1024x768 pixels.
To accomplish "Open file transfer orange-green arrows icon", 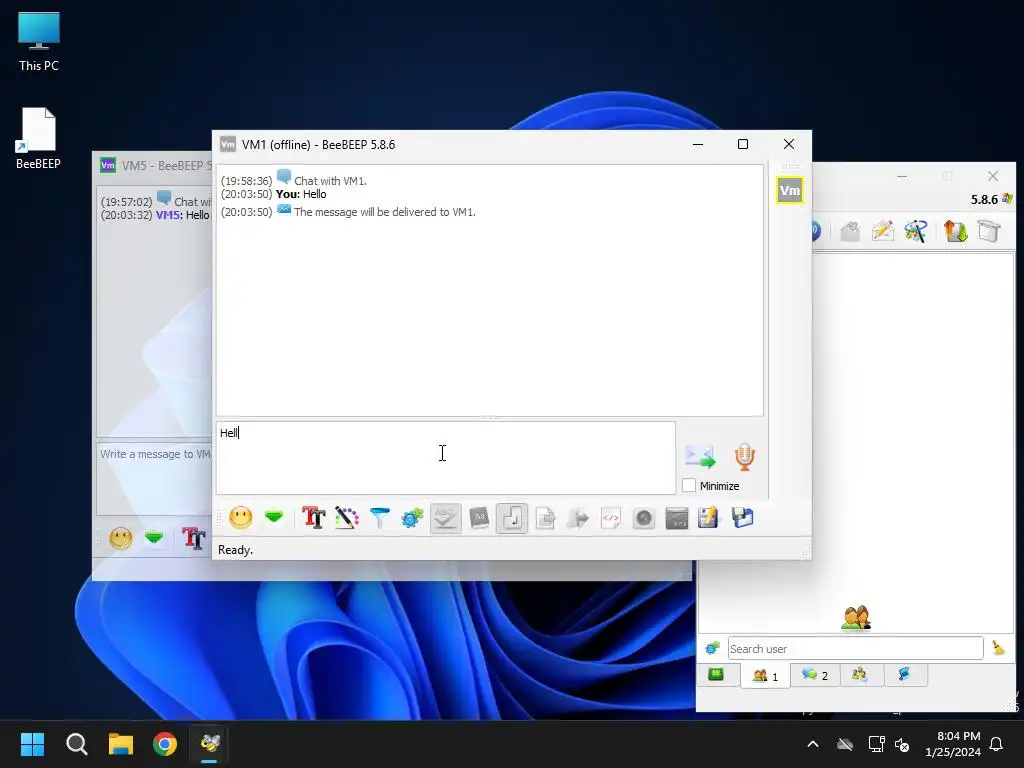I will (x=955, y=231).
